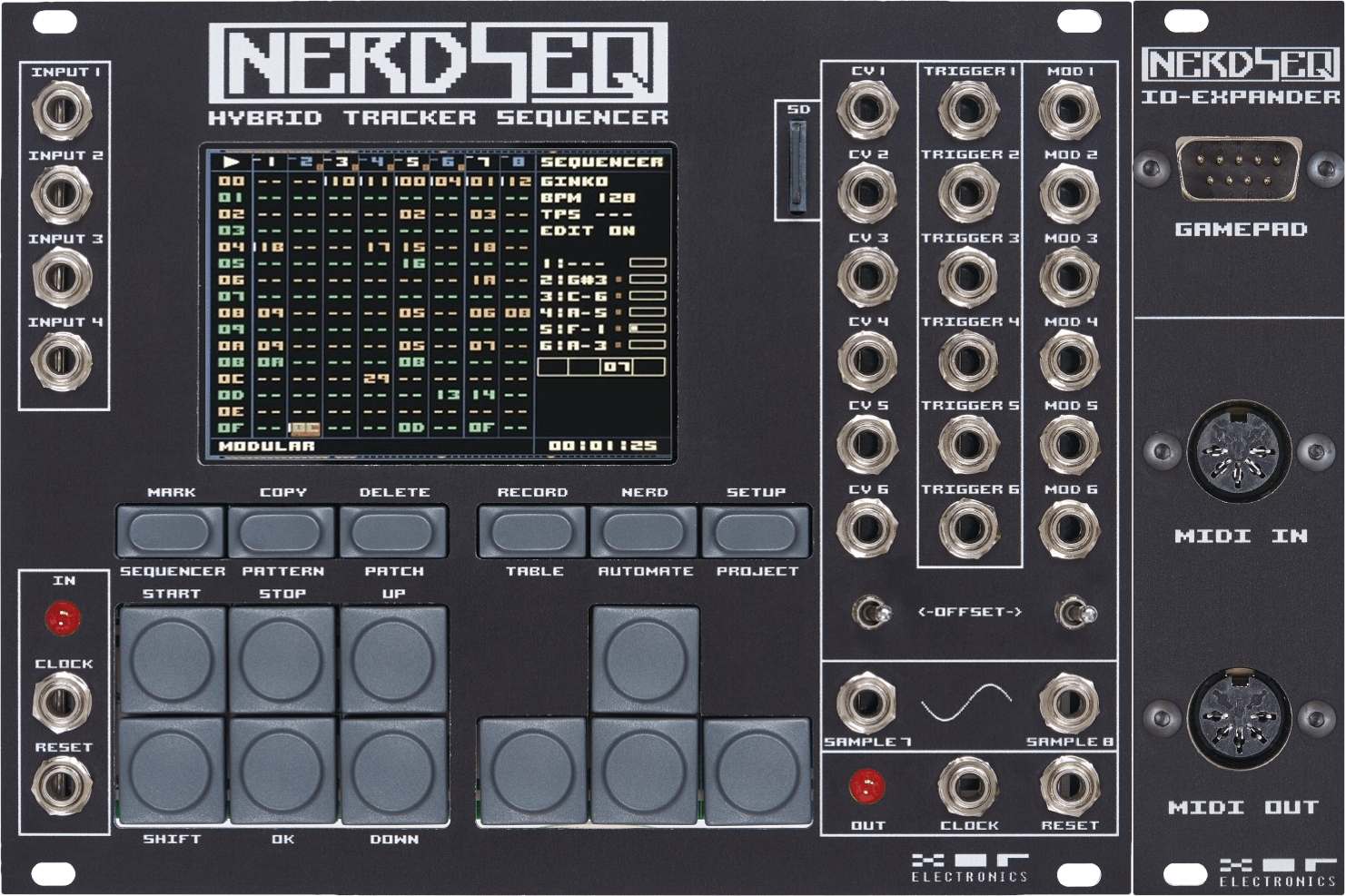Click the play arrow on the display
This screenshot has height=896, width=1346.
click(x=232, y=162)
